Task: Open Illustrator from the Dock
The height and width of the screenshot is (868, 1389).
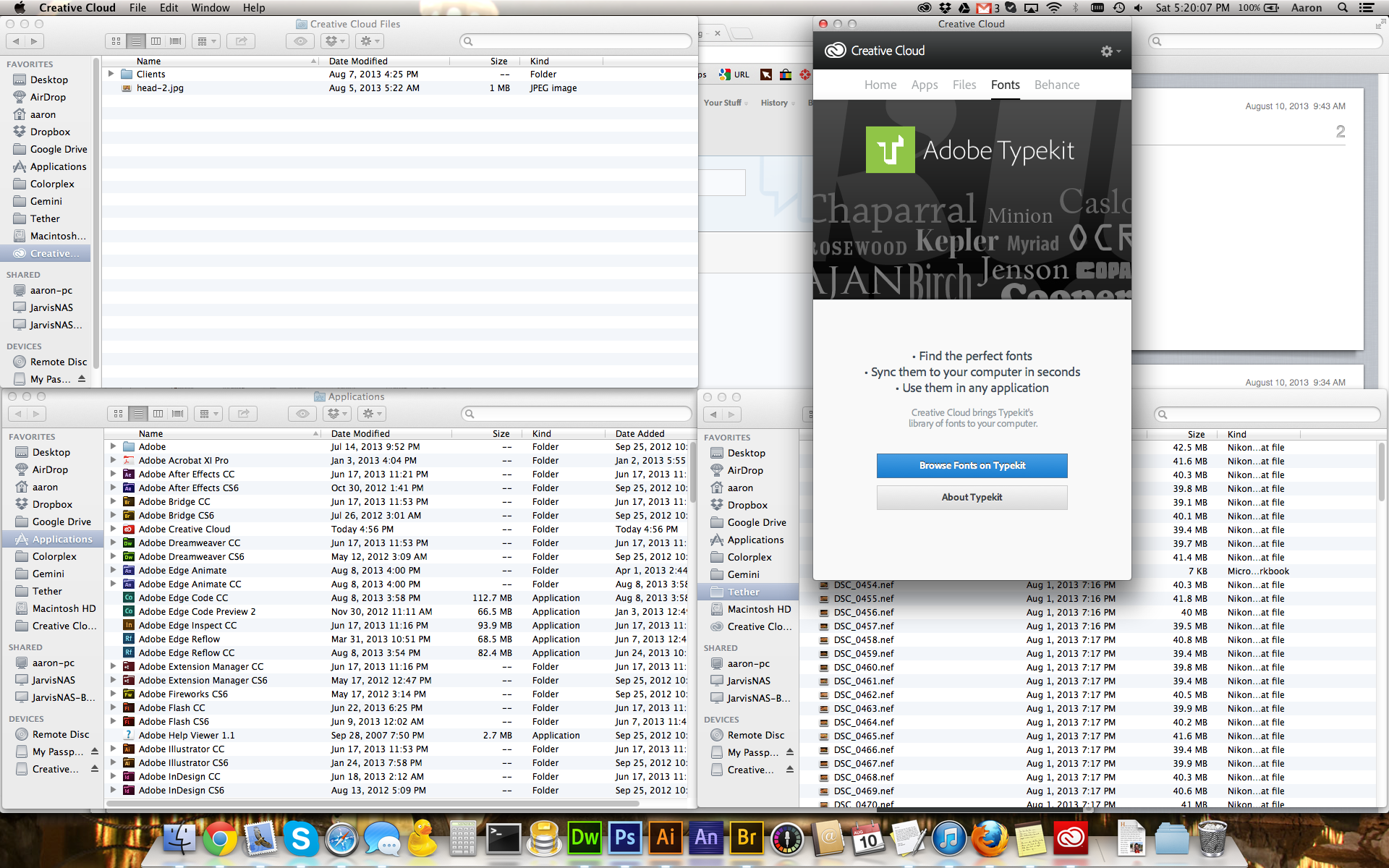Action: [665, 838]
